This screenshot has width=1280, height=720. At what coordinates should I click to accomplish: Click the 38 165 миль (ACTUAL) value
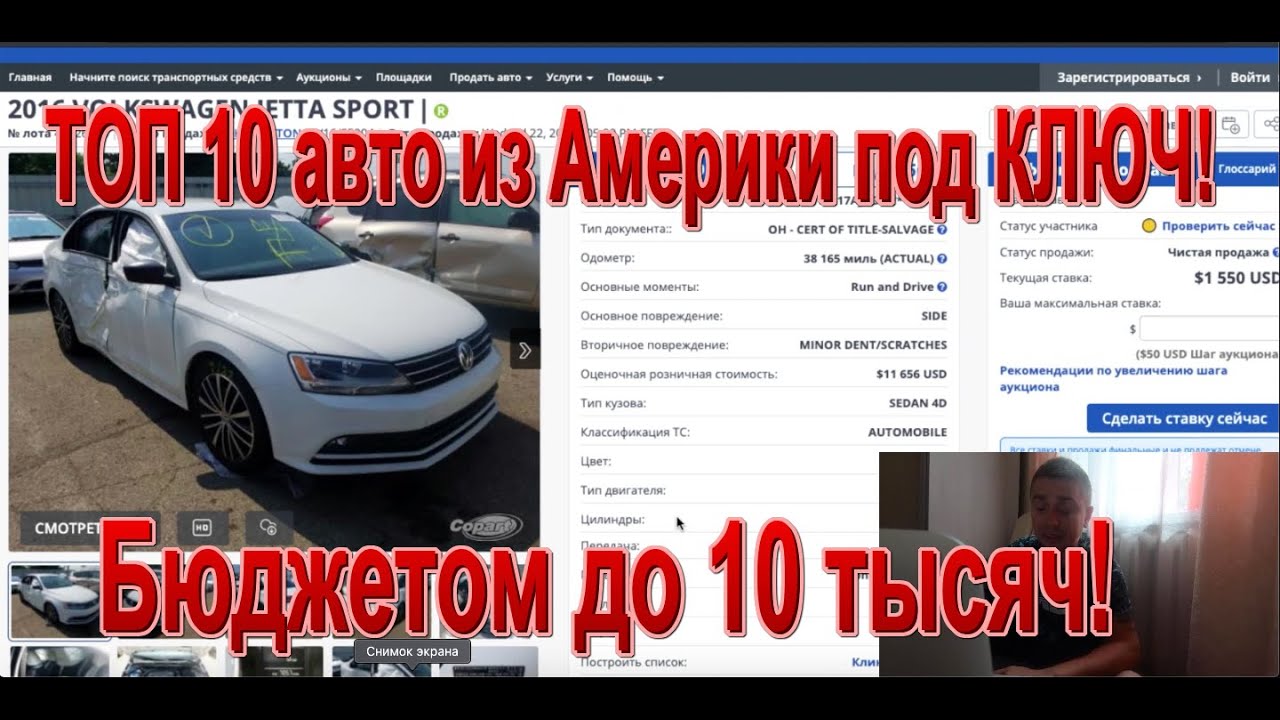click(868, 258)
